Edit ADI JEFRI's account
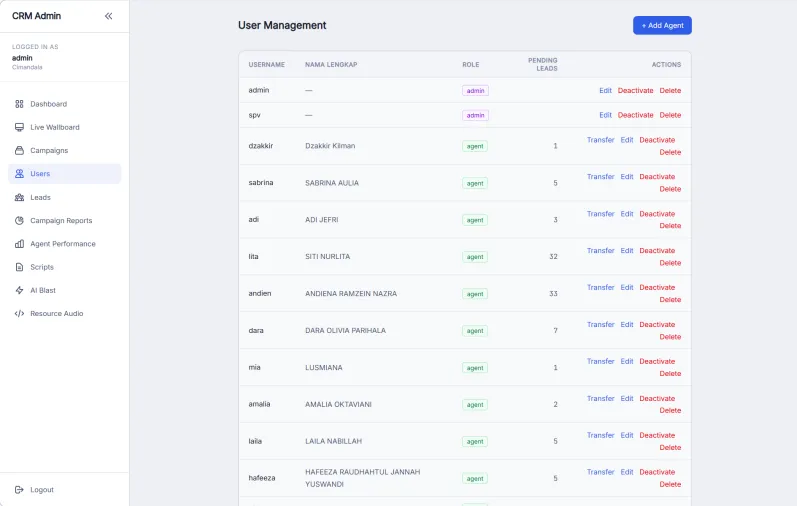Viewport: 797px width, 506px height. point(627,214)
